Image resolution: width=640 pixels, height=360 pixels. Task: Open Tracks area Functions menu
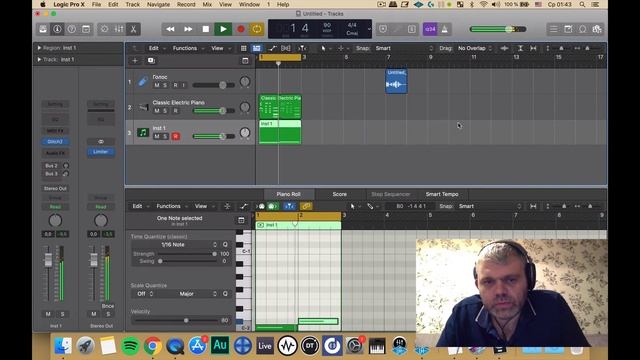(x=184, y=48)
